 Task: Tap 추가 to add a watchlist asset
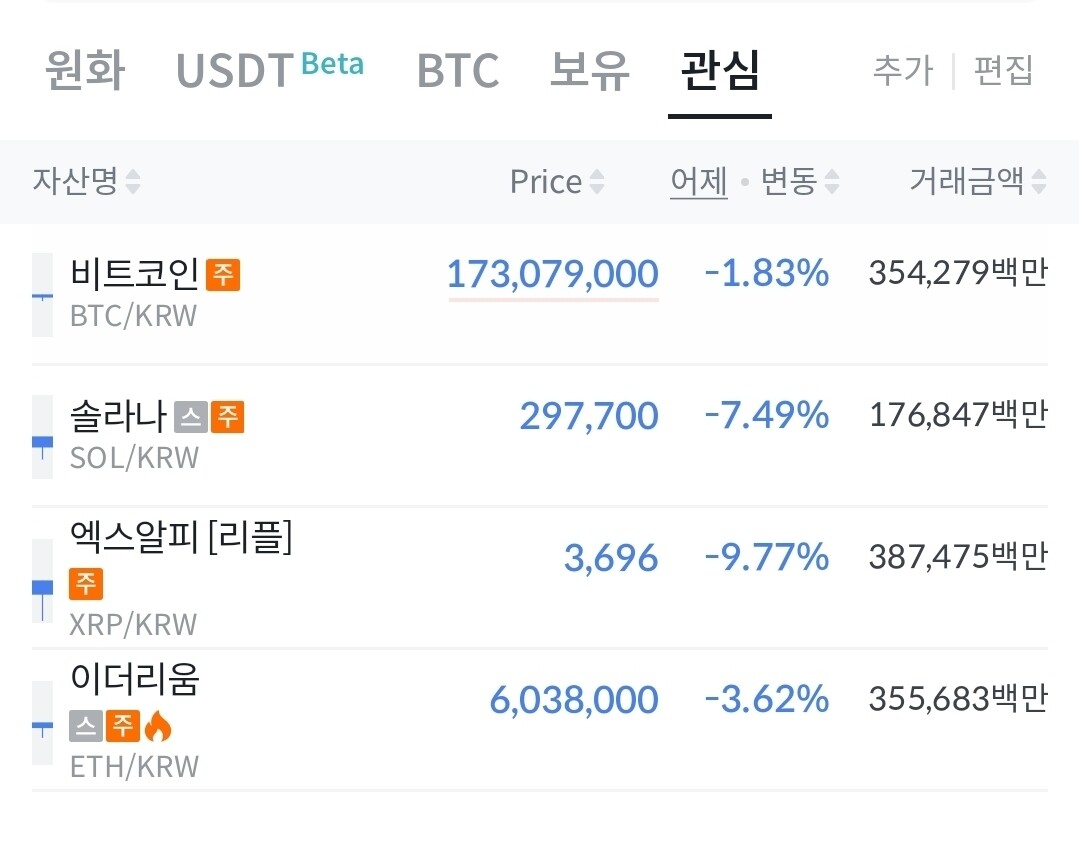click(x=902, y=71)
